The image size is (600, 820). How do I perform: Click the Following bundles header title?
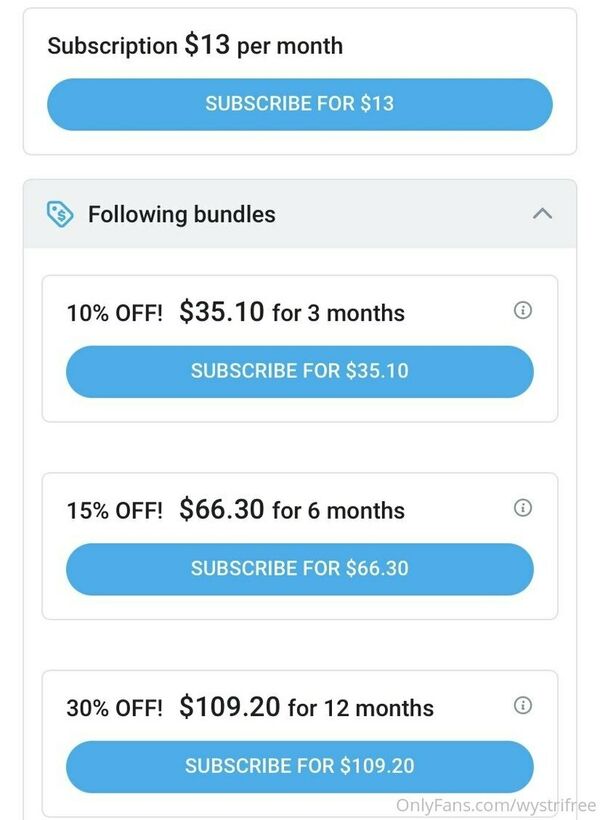[x=182, y=214]
